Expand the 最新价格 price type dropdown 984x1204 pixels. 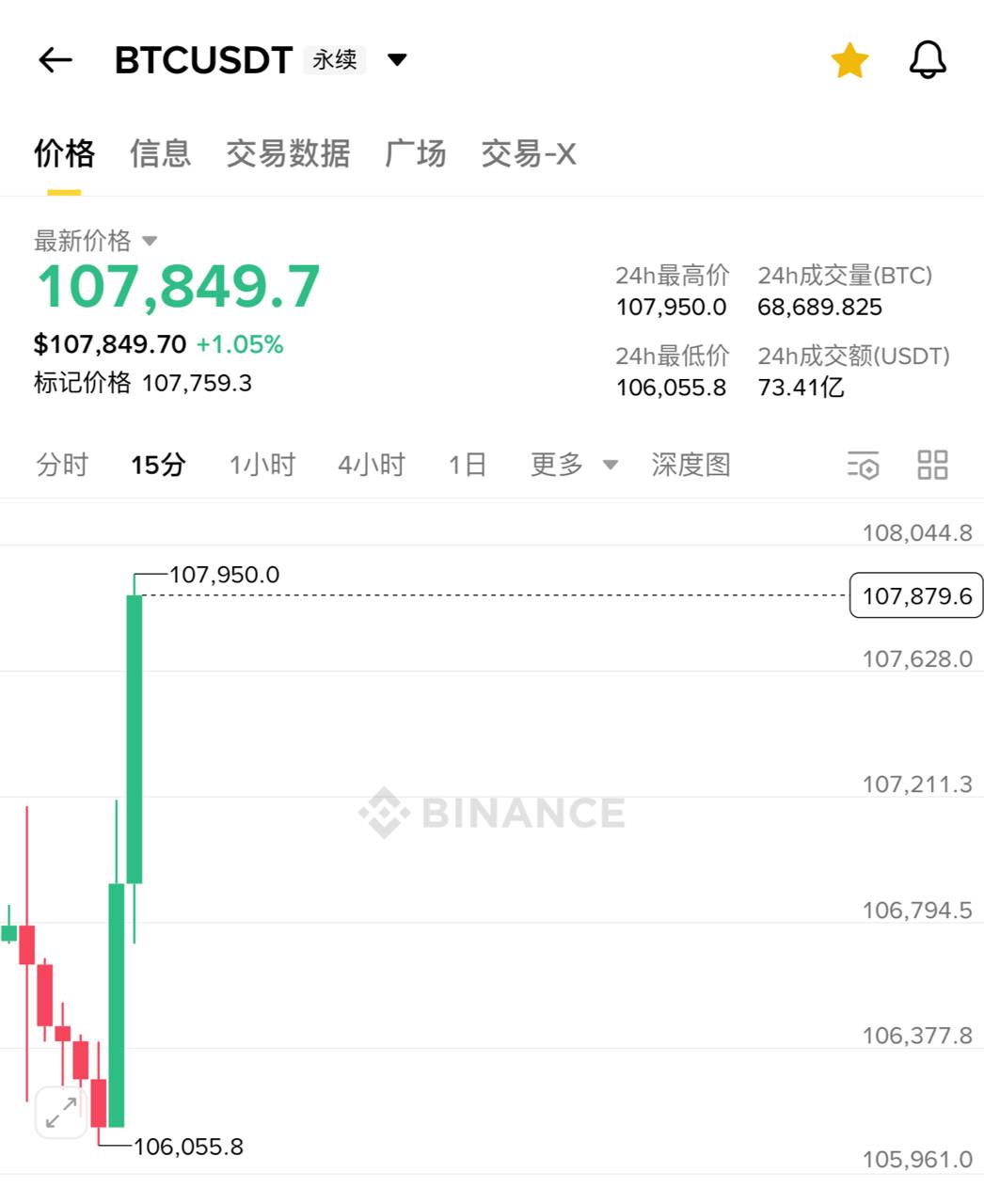click(x=150, y=241)
